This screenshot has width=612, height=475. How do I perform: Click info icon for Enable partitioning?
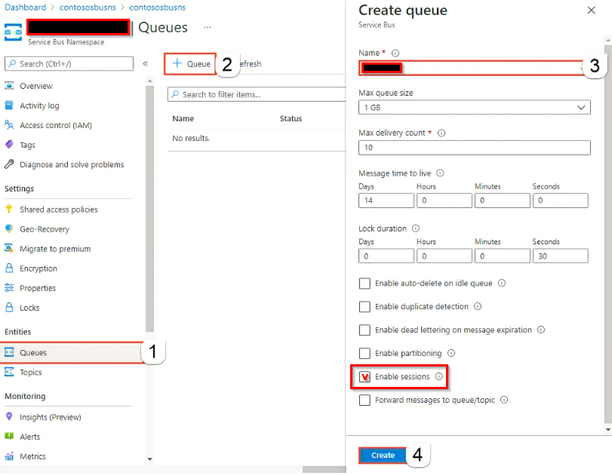(451, 353)
